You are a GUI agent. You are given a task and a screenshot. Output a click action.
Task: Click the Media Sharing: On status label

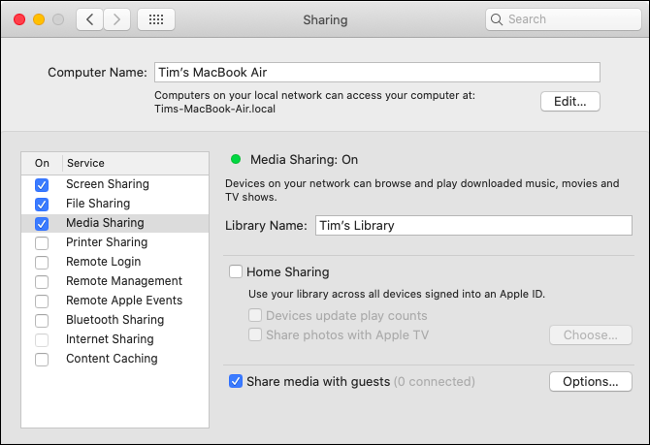304,160
